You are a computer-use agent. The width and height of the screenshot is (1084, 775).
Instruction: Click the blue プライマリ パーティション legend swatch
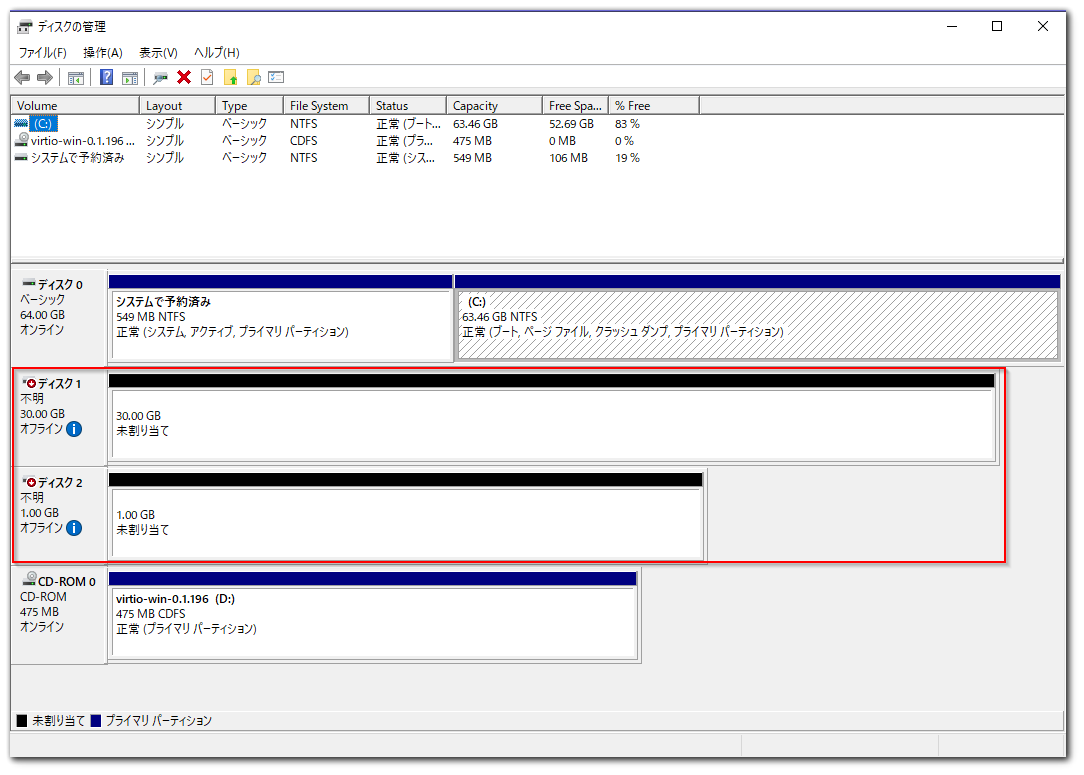pyautogui.click(x=95, y=720)
